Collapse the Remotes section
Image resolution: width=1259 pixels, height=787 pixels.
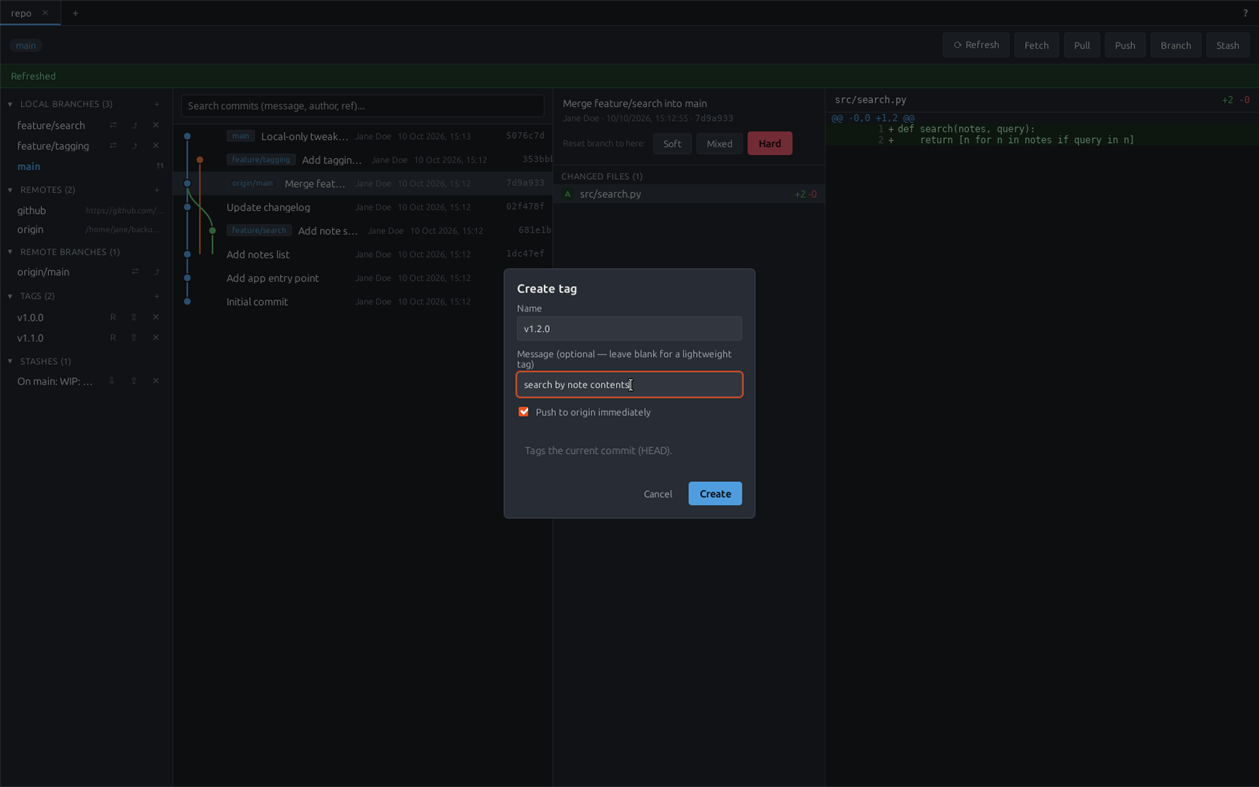point(10,190)
